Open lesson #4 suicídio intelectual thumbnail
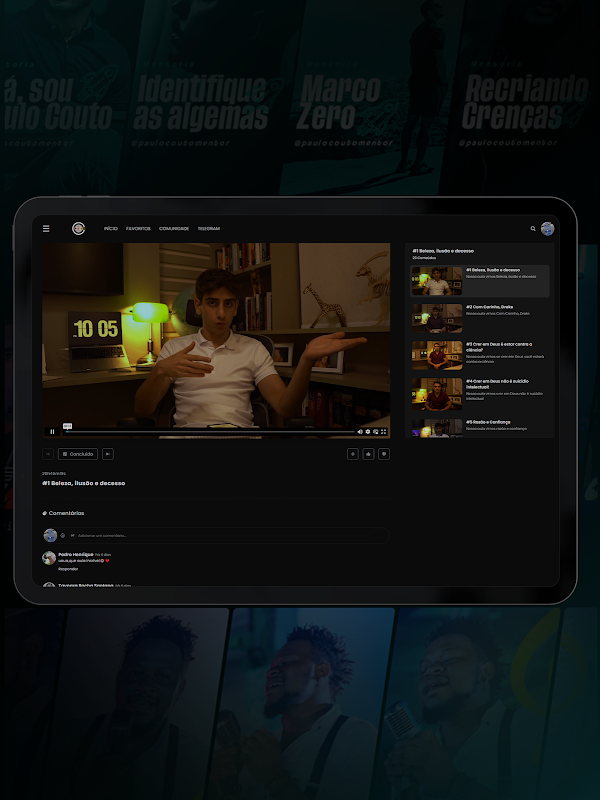The height and width of the screenshot is (800, 600). pyautogui.click(x=437, y=393)
